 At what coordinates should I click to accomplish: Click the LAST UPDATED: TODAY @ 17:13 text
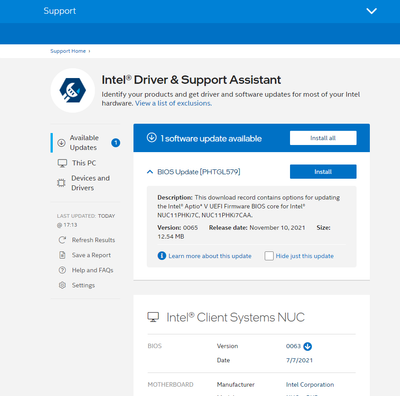click(x=86, y=220)
